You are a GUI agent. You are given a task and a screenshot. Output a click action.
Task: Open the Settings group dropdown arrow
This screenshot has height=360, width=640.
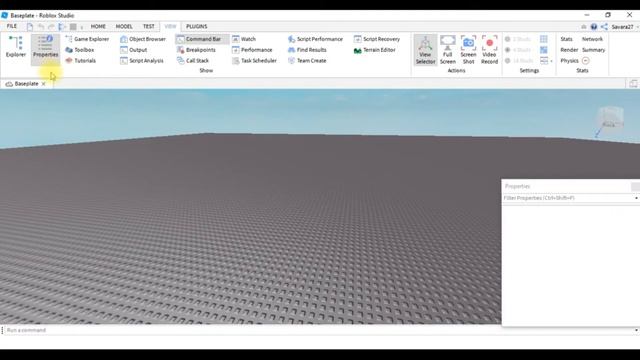[551, 61]
